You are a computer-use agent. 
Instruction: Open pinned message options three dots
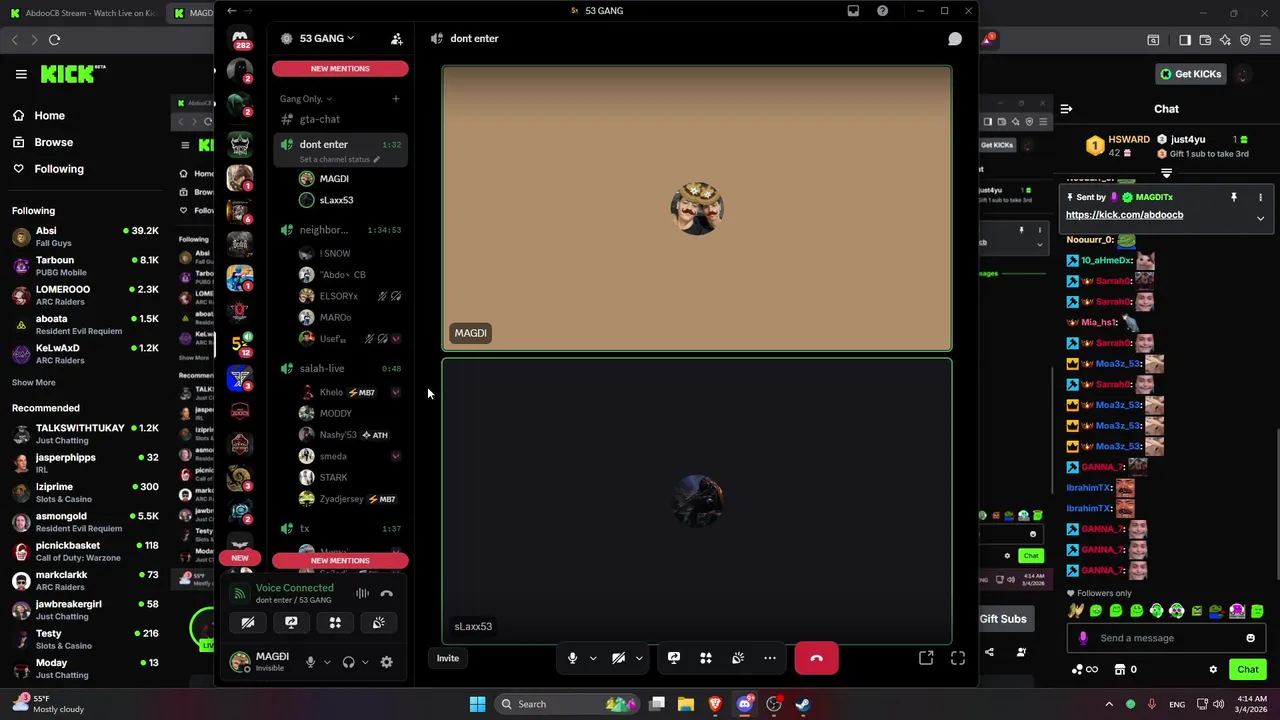(x=1260, y=197)
